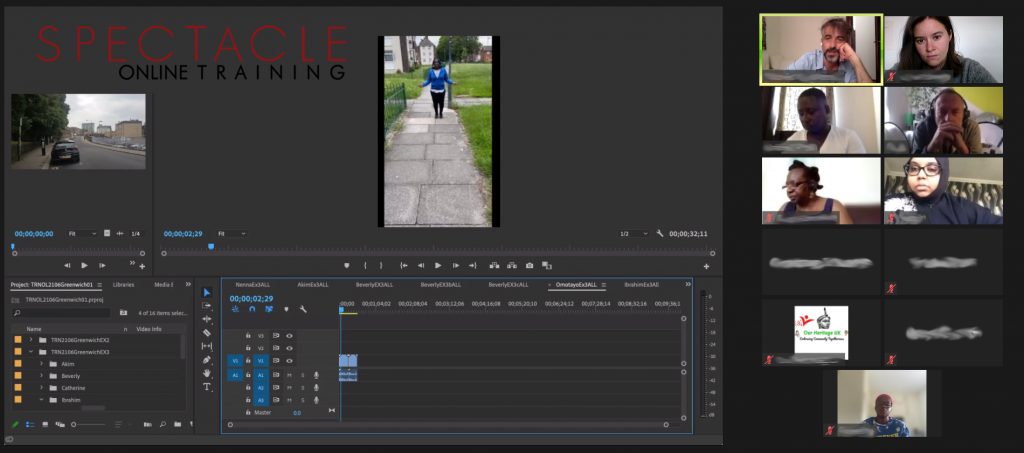Select the Hand tool
1024x453 pixels.
pos(206,373)
